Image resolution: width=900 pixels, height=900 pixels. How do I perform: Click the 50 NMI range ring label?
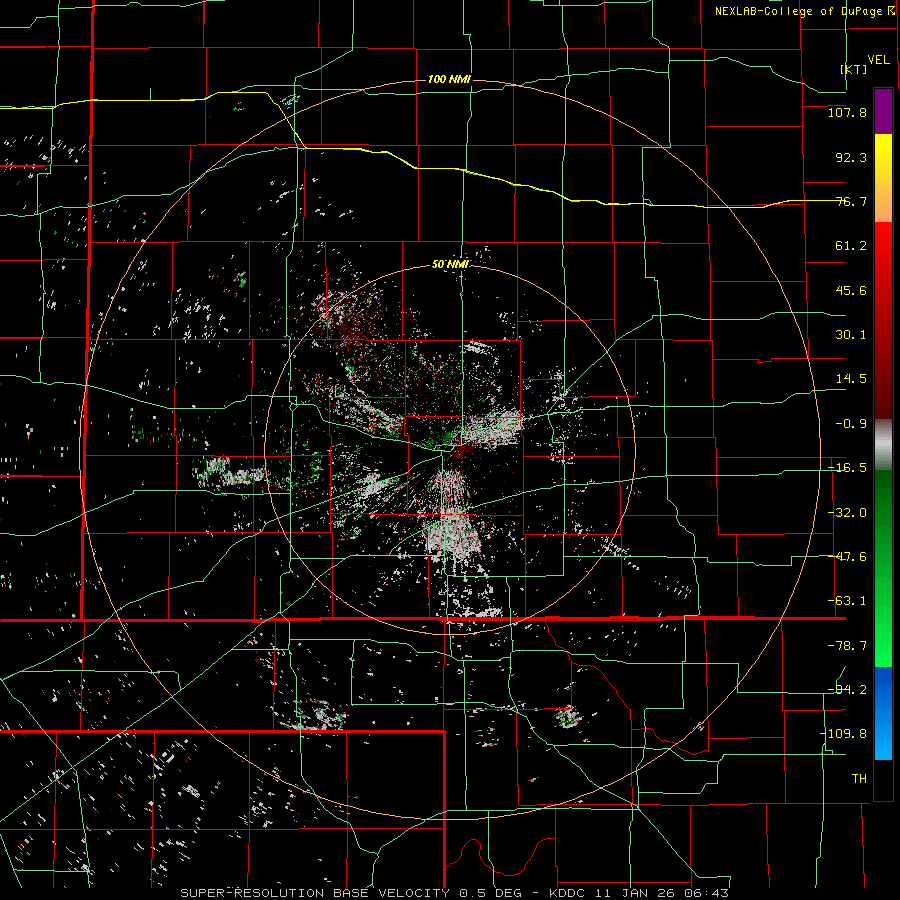[x=451, y=265]
